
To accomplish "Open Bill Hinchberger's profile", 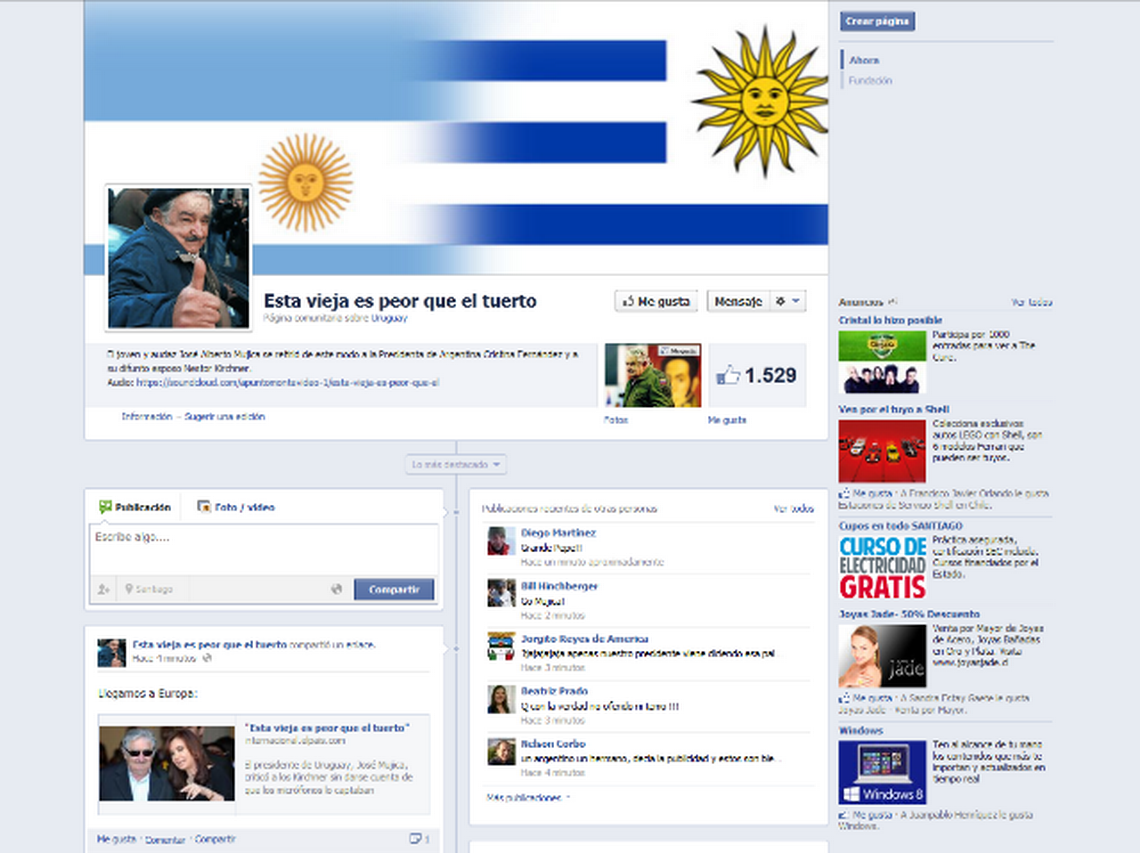I will 559,586.
